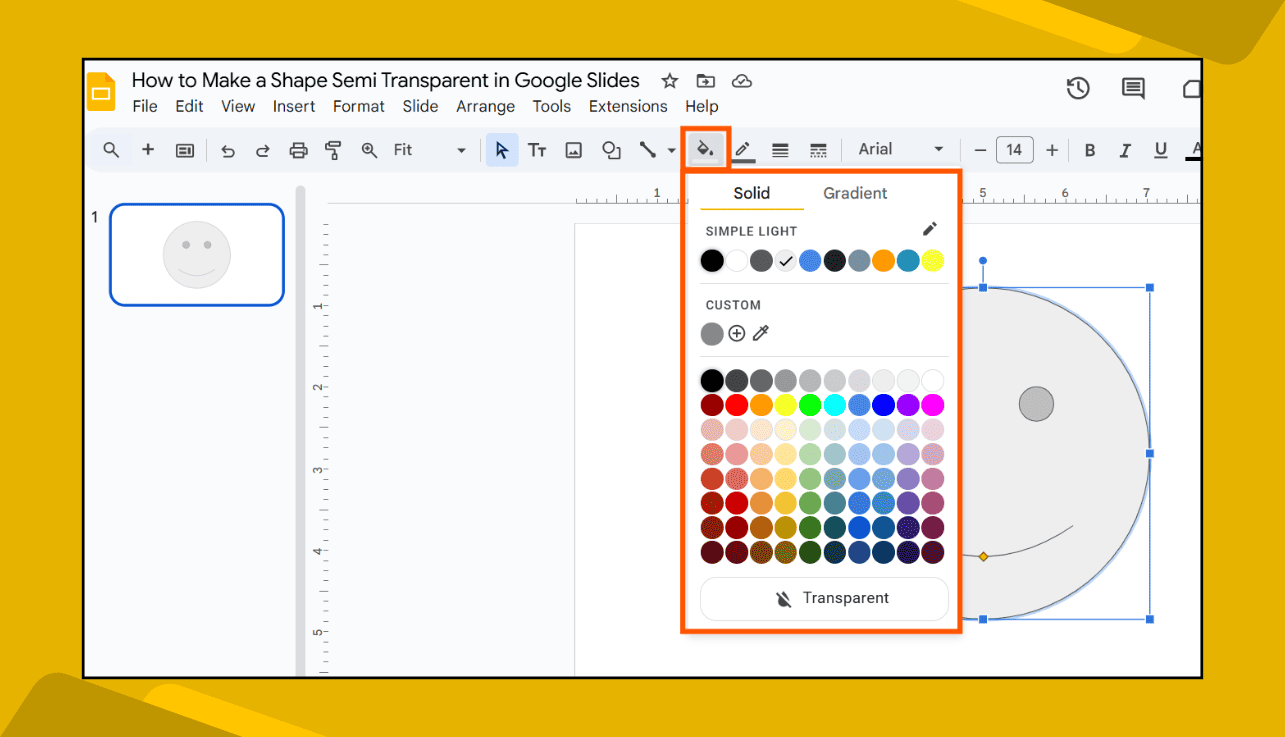Open the Print icon

[298, 149]
